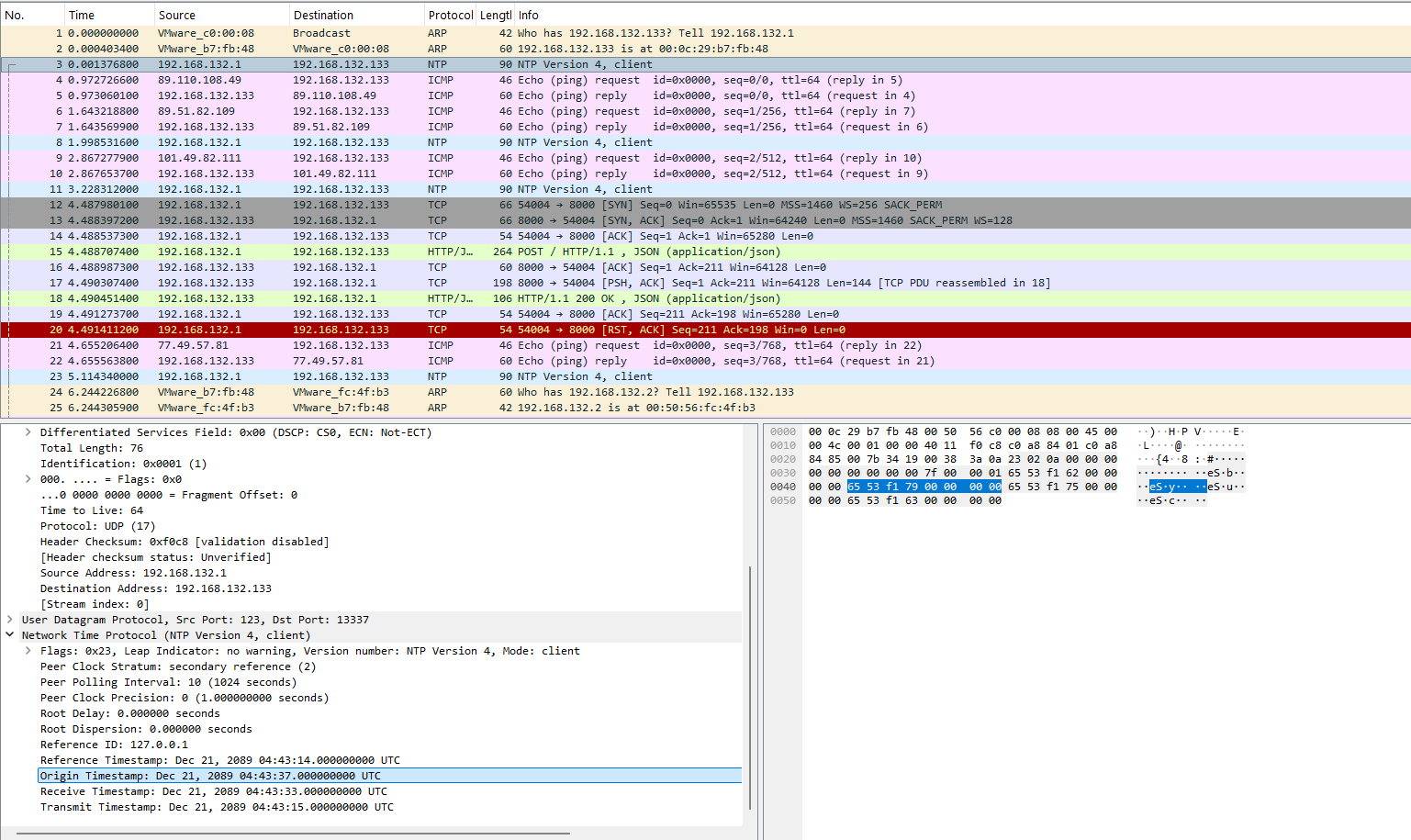Select the Reference ID: 127.0.0.1 field

click(x=114, y=745)
